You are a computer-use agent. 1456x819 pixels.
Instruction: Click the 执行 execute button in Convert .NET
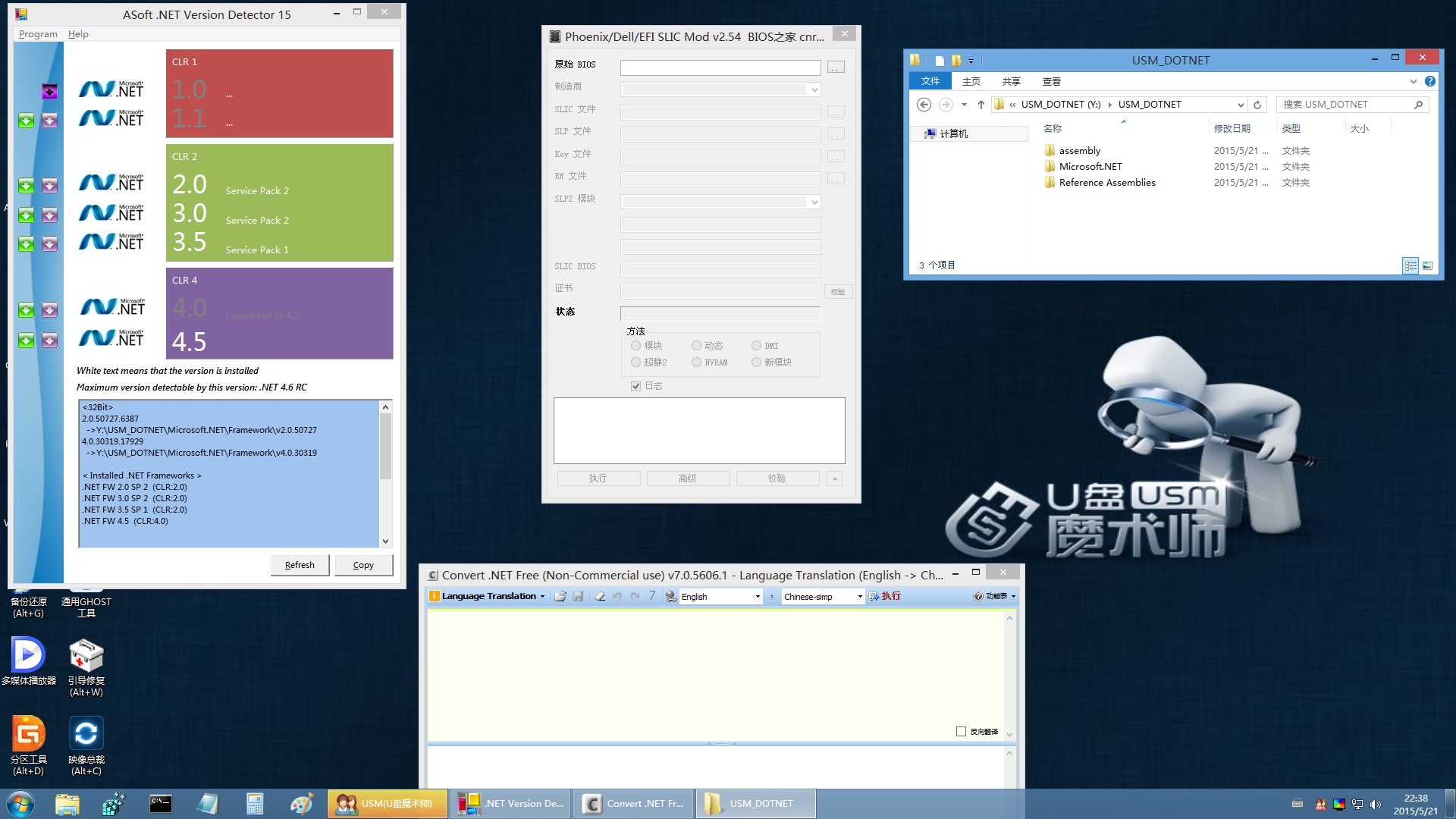pos(885,597)
